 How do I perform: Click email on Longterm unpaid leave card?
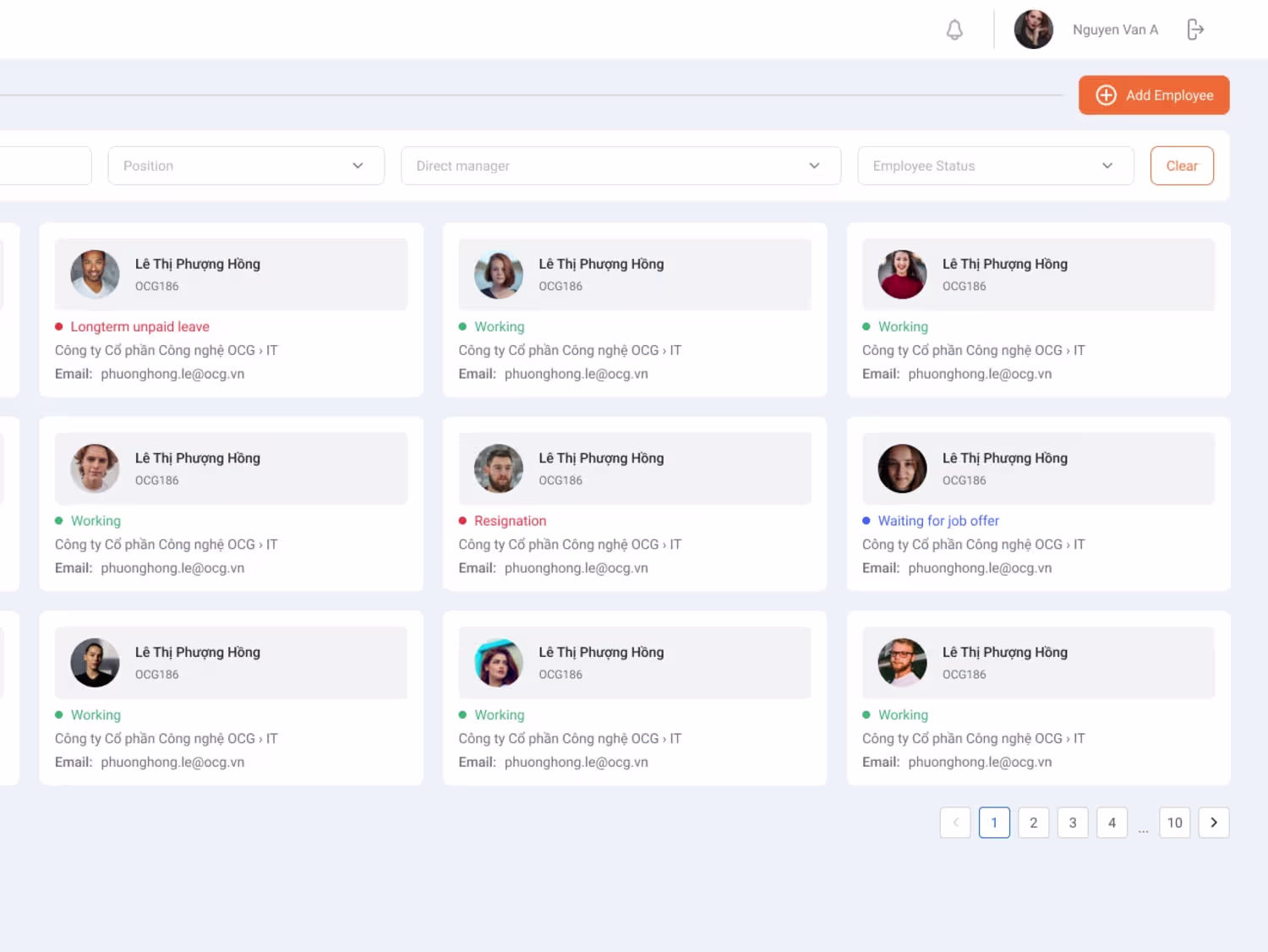(172, 374)
